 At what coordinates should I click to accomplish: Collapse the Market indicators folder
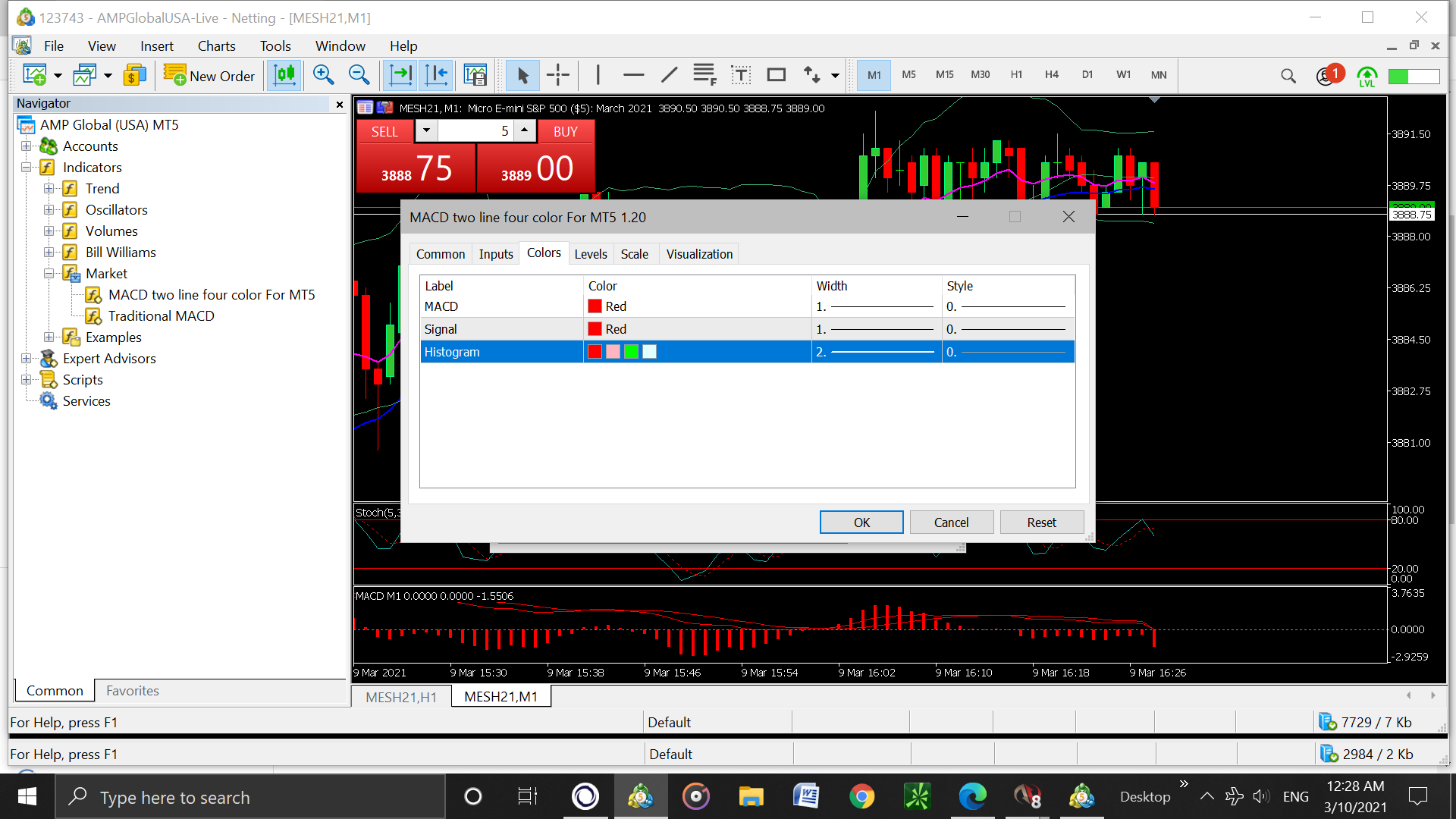click(49, 274)
